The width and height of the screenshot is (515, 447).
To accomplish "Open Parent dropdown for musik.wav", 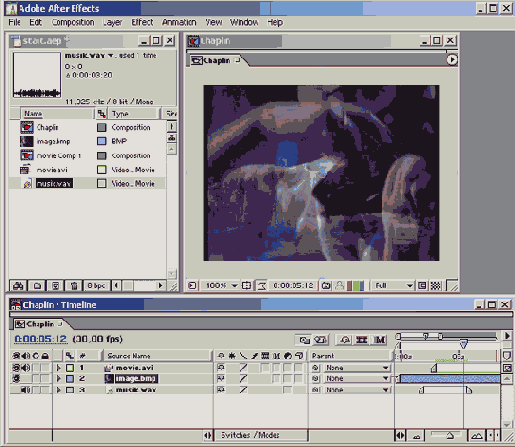I will (357, 390).
